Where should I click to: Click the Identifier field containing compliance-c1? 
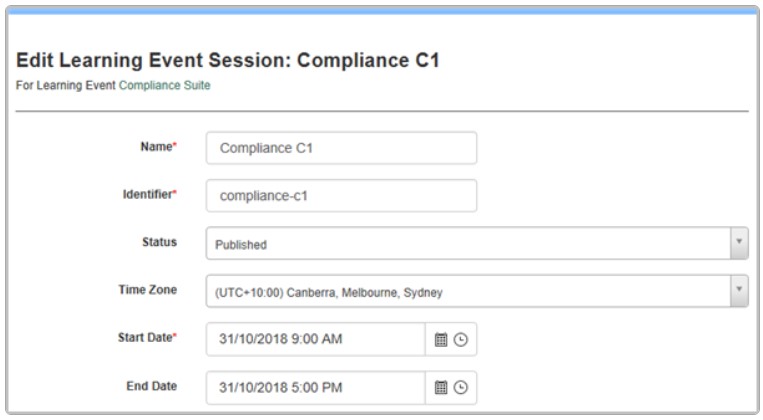click(x=341, y=196)
